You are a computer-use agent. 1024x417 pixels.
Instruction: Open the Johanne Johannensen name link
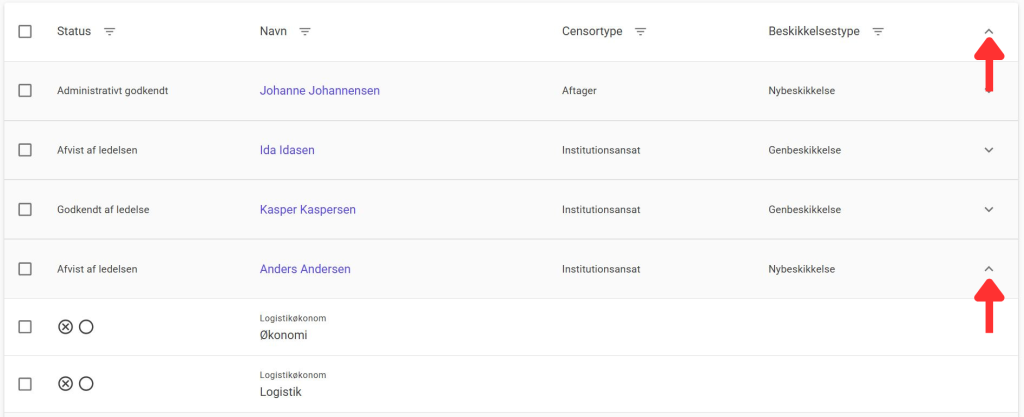pyautogui.click(x=319, y=91)
